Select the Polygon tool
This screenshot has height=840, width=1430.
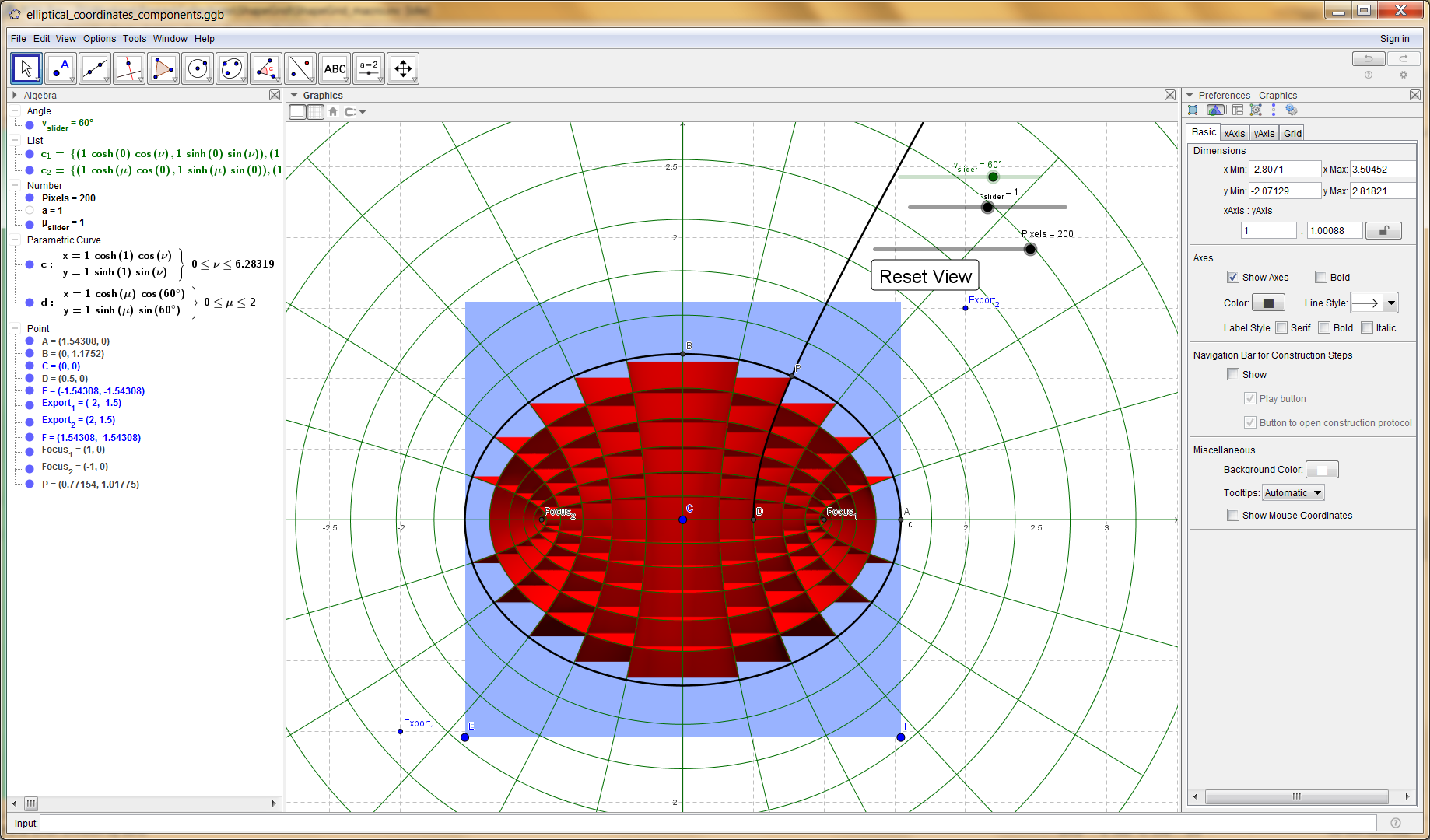(x=163, y=68)
